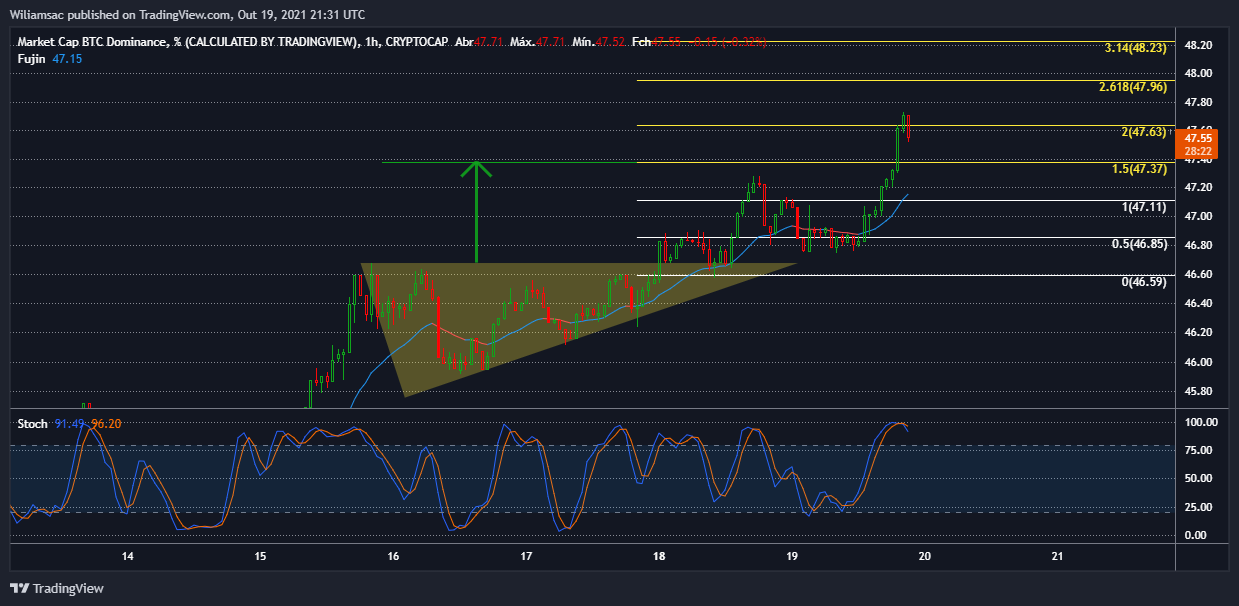1239x606 pixels.
Task: Click the date label 21 on time axis
Action: (x=1058, y=557)
